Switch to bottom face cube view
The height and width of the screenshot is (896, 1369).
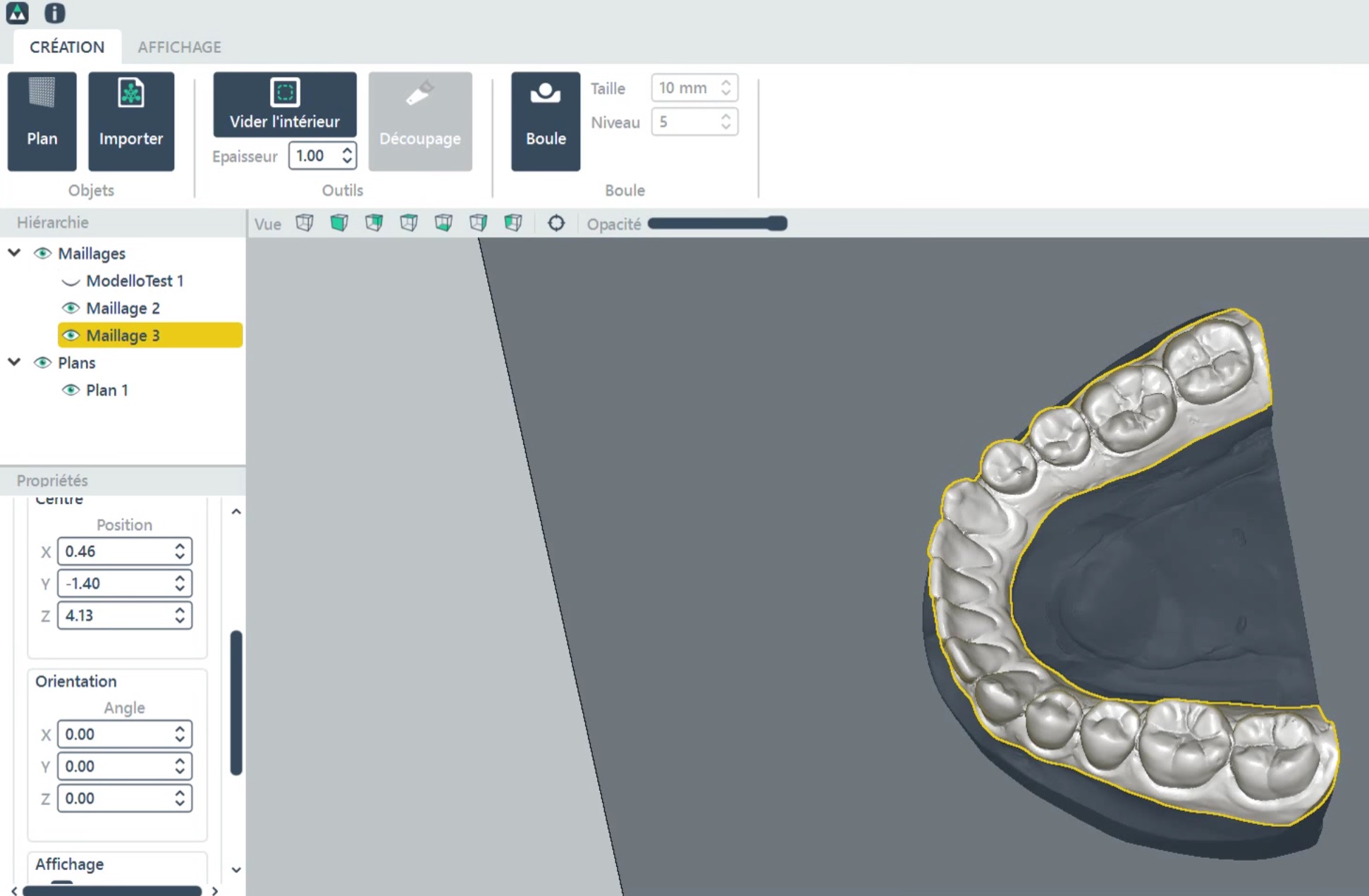click(443, 223)
